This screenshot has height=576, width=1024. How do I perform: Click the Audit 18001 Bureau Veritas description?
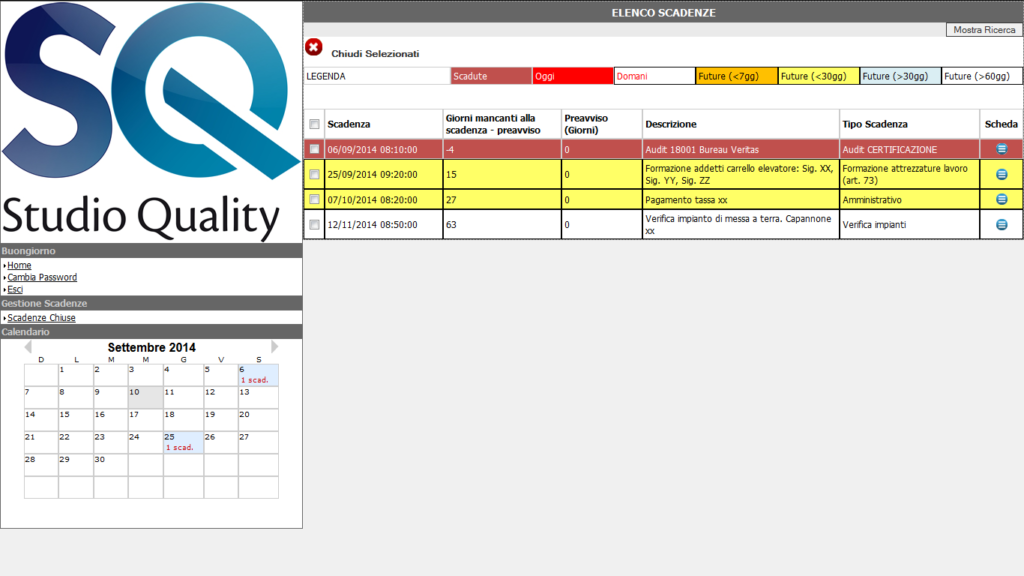741,150
